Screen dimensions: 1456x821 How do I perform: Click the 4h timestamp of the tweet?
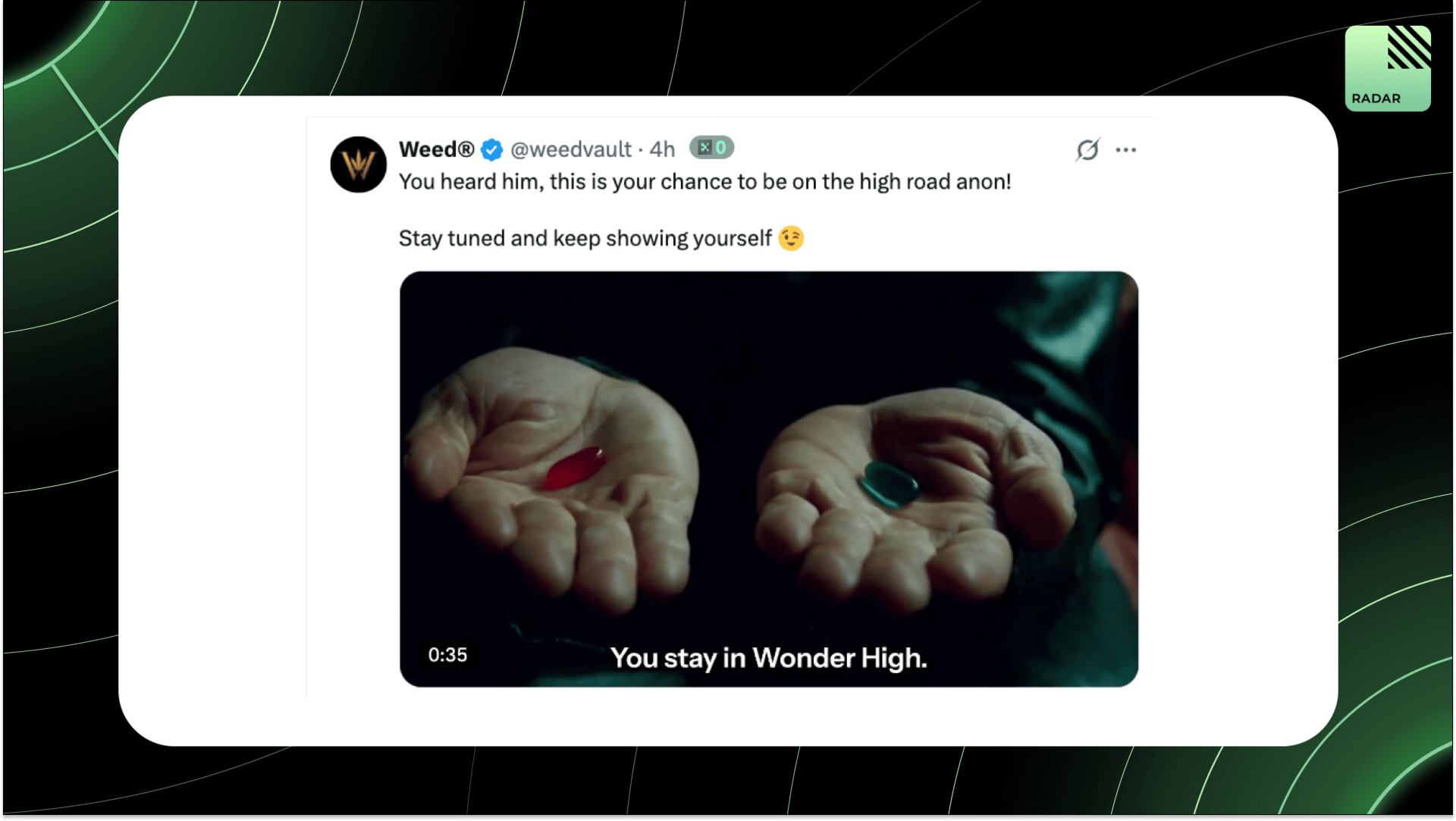(x=662, y=149)
